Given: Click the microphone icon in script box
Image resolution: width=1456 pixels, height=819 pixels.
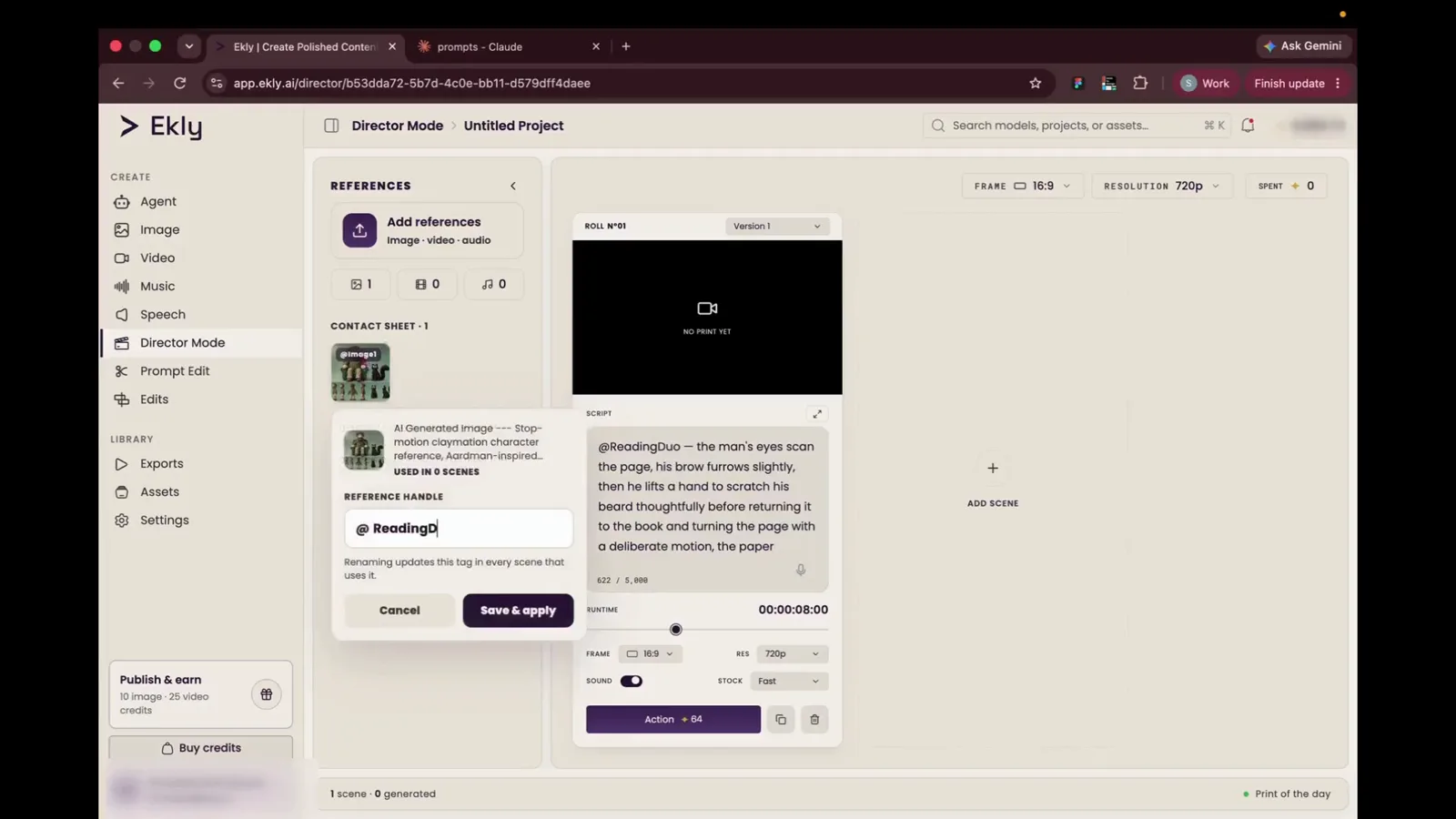Looking at the screenshot, I should tap(801, 570).
